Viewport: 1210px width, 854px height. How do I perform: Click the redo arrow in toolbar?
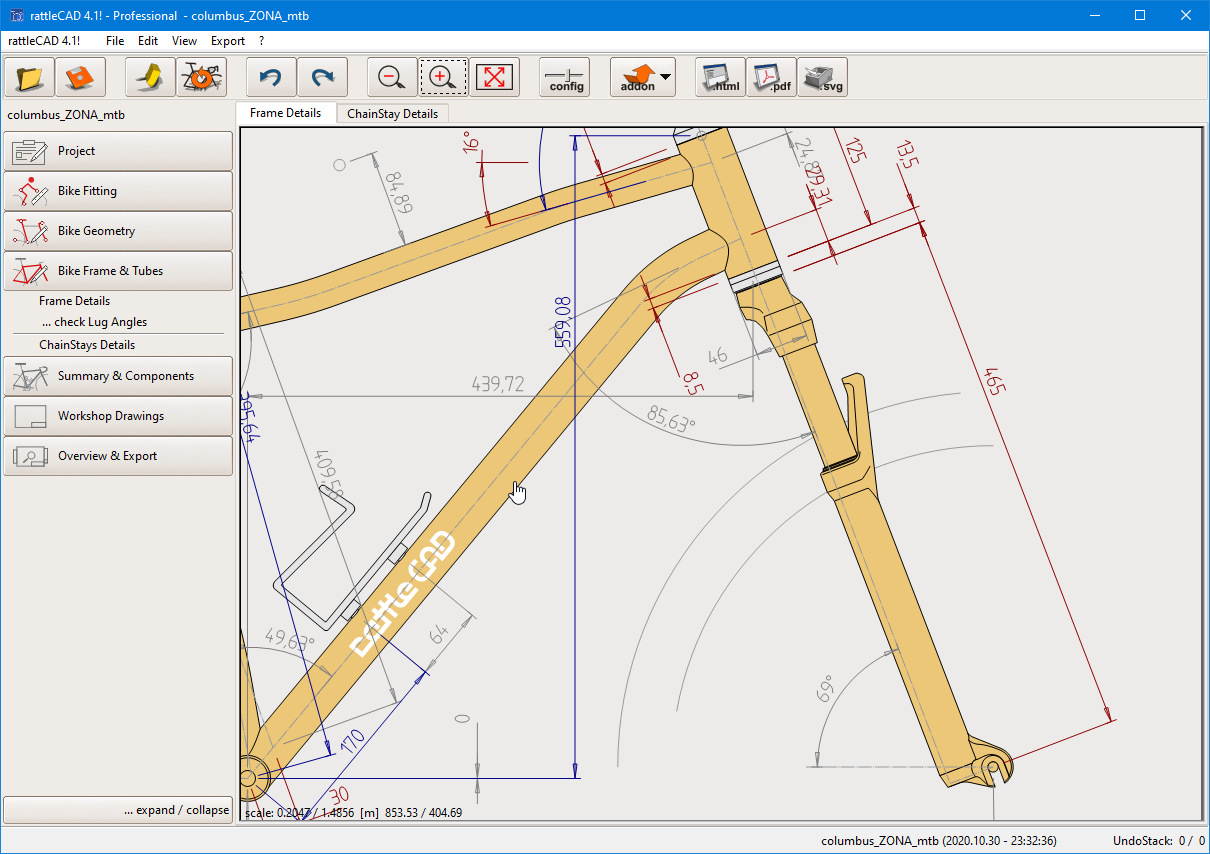click(x=322, y=77)
